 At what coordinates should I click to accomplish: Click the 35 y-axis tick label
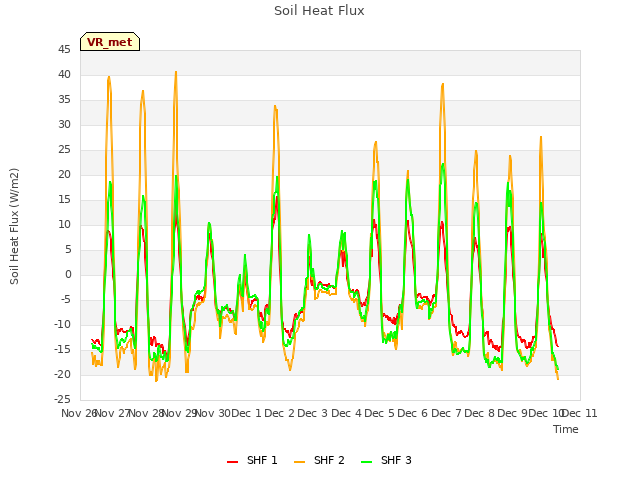[64, 100]
